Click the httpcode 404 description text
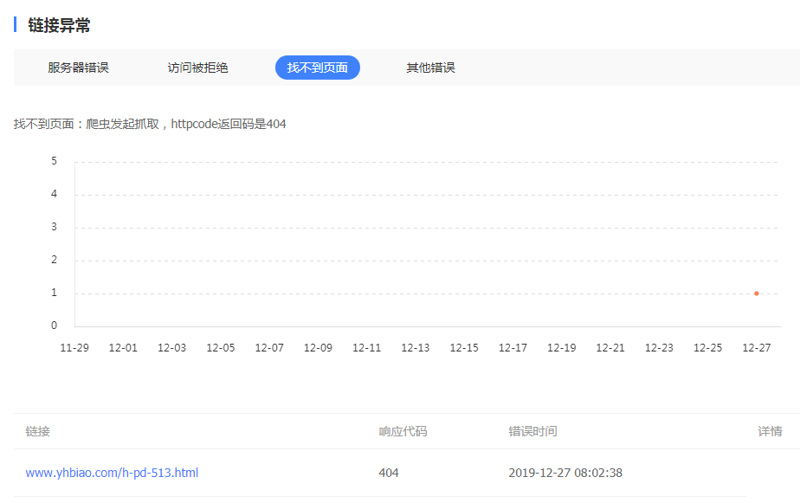The width and height of the screenshot is (800, 503). coord(149,124)
